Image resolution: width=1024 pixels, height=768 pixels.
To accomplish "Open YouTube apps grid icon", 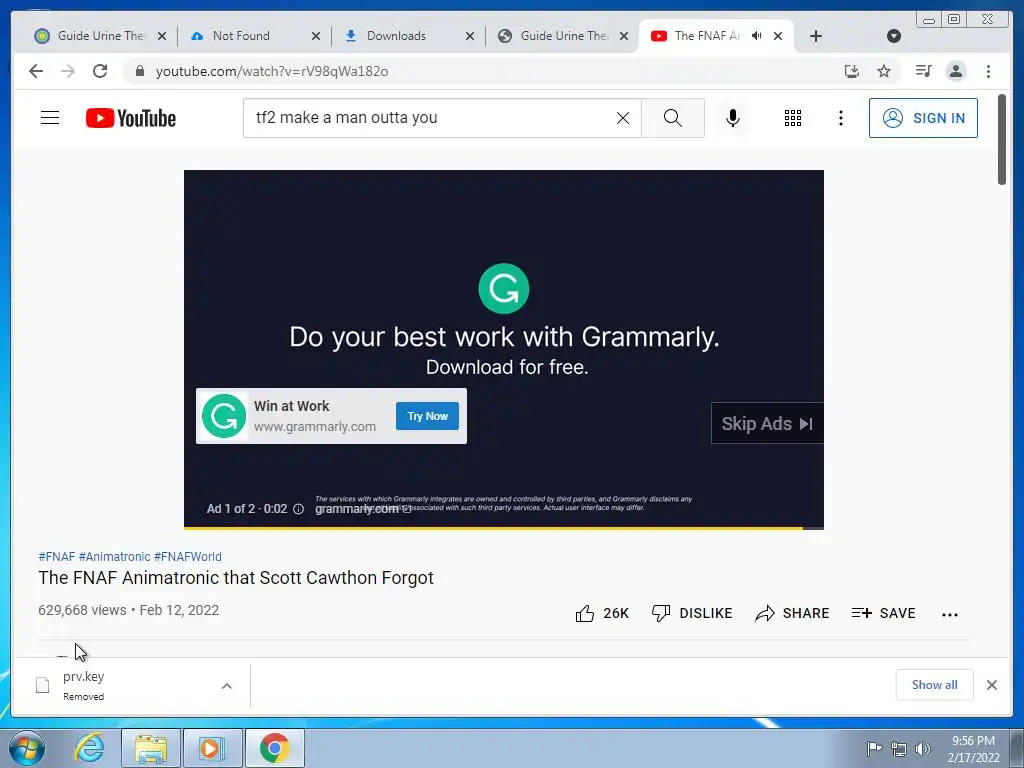I will coord(793,118).
